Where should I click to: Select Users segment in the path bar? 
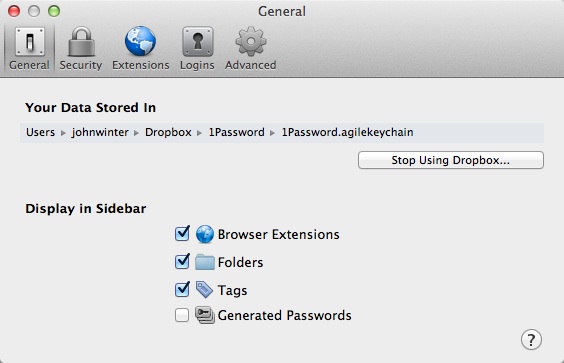40,132
